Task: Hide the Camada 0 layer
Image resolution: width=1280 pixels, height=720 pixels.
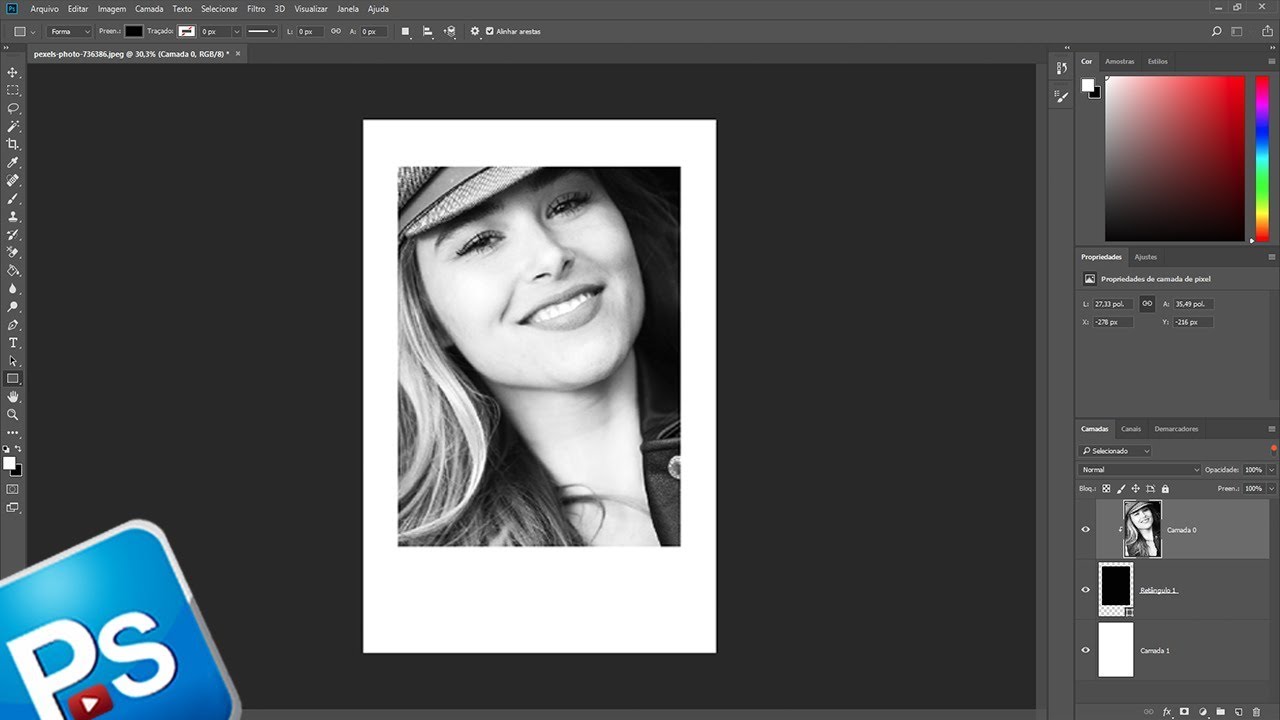Action: (1086, 529)
